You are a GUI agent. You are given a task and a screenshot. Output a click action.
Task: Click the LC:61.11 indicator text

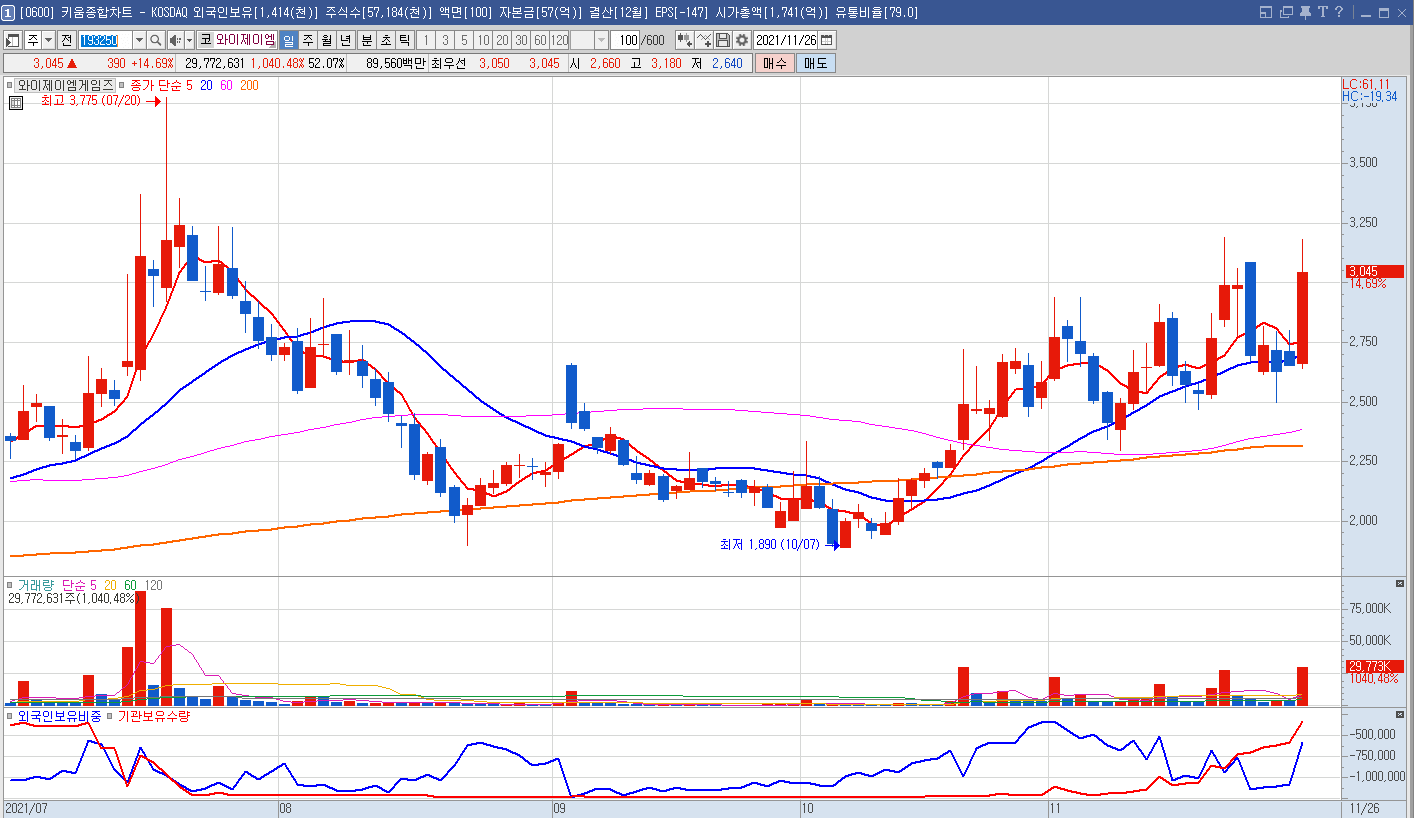[x=1366, y=84]
